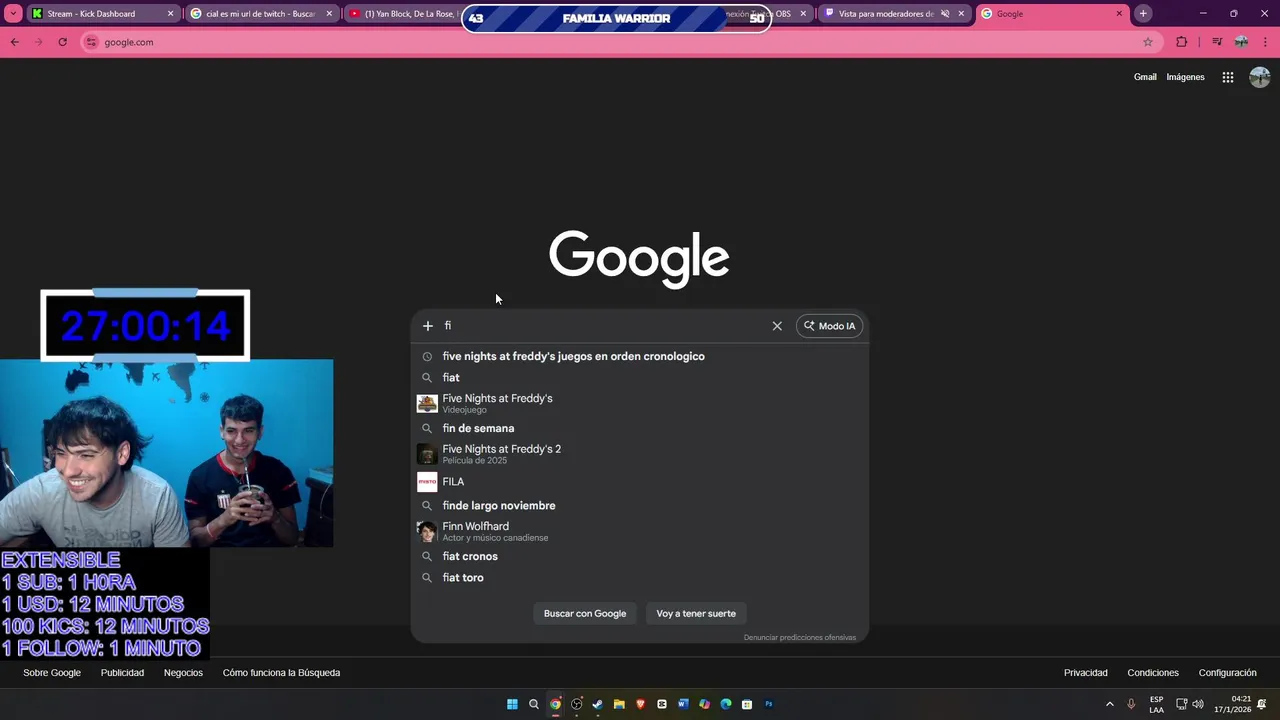Select the "fin de semana" suggestion
Image resolution: width=1280 pixels, height=720 pixels.
(x=640, y=428)
